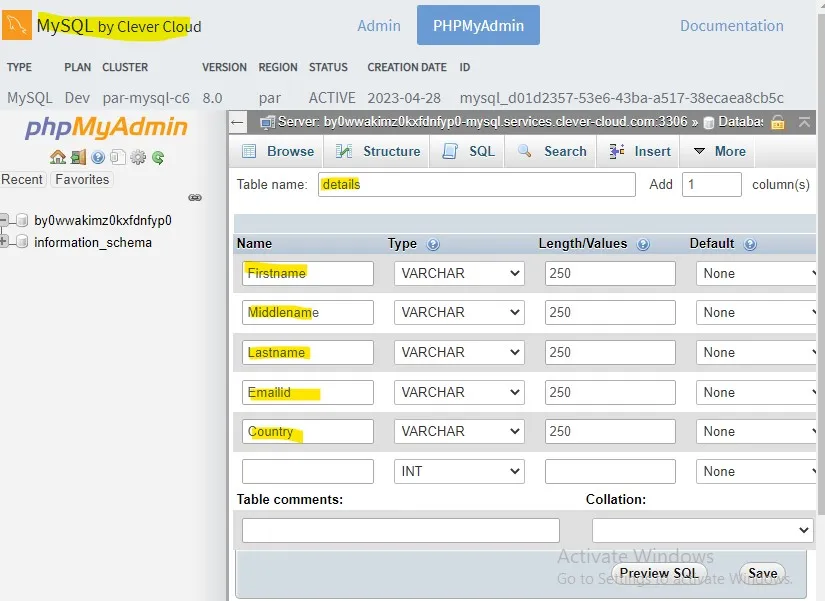Click the collapse-up icon at breadcrumb bar end

[x=804, y=122]
